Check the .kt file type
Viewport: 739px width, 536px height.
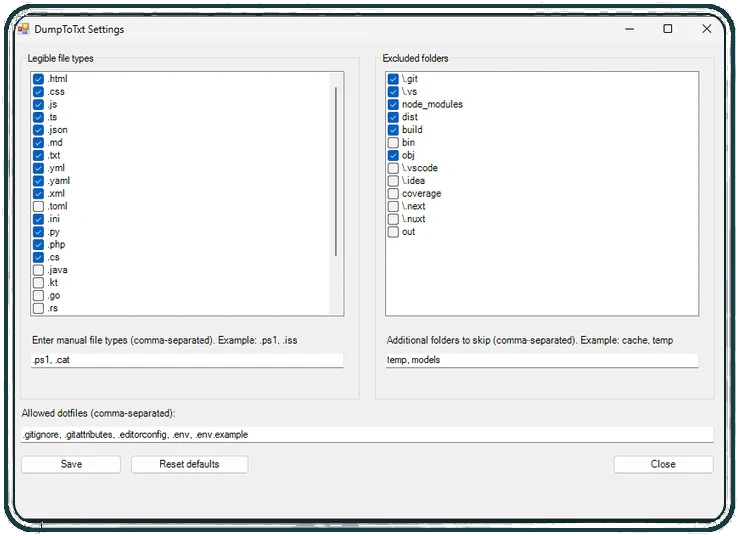39,283
